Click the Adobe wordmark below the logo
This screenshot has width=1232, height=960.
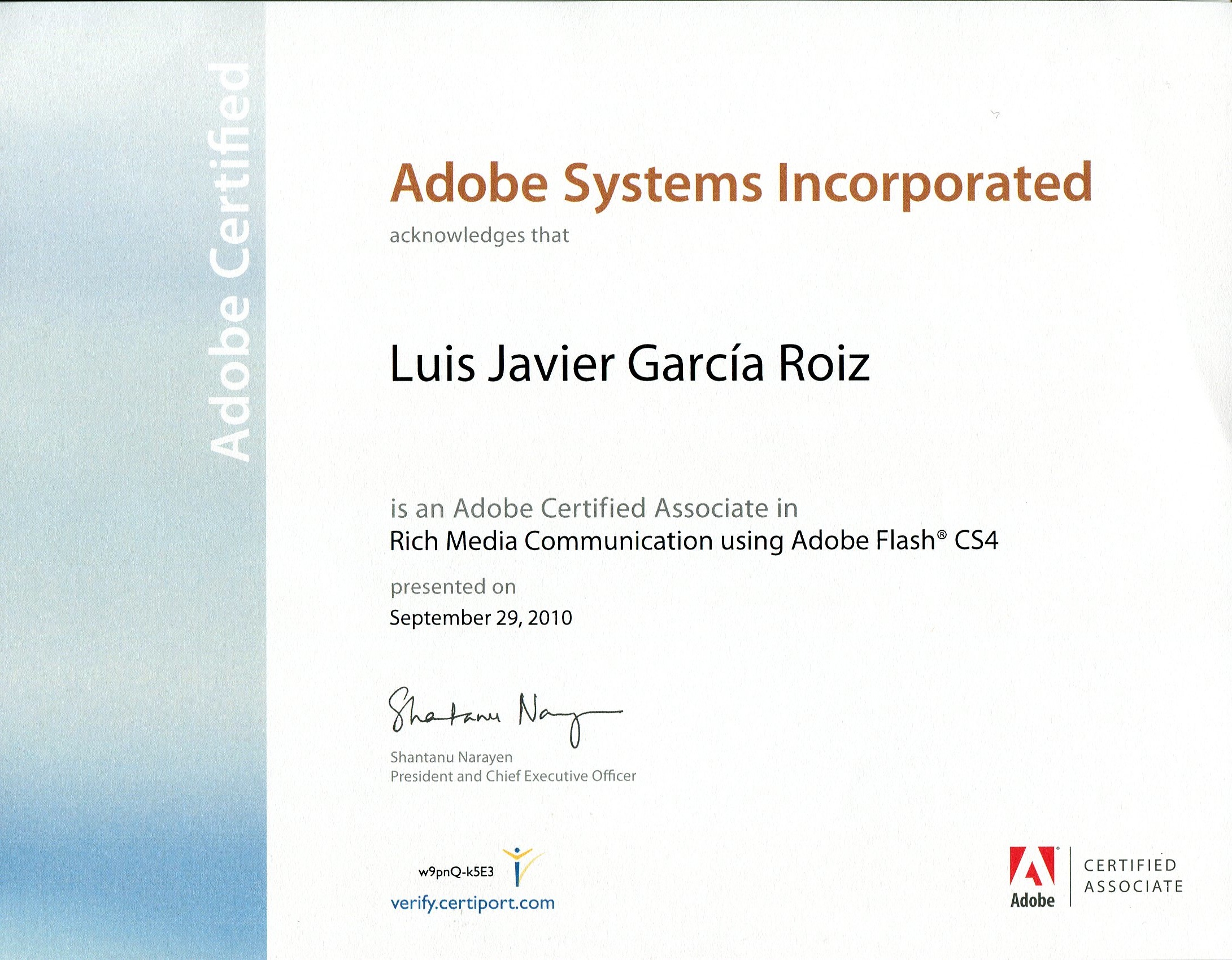[x=1032, y=900]
